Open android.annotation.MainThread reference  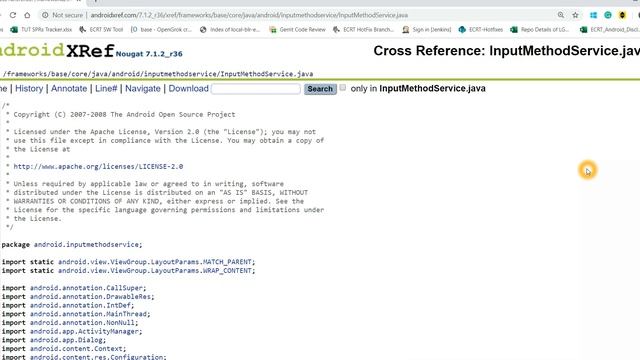(88, 314)
